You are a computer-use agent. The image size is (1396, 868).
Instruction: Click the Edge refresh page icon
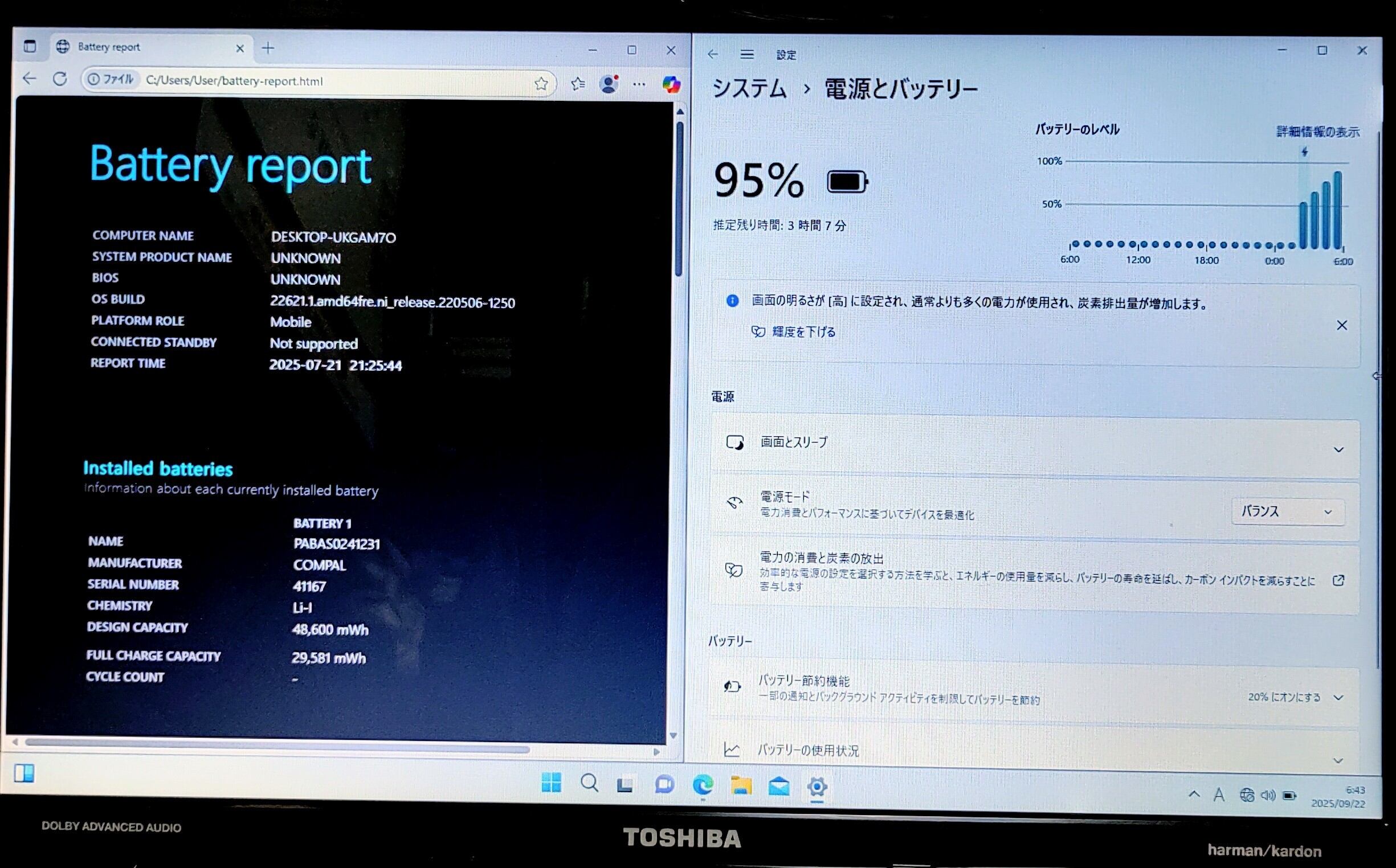pyautogui.click(x=60, y=79)
